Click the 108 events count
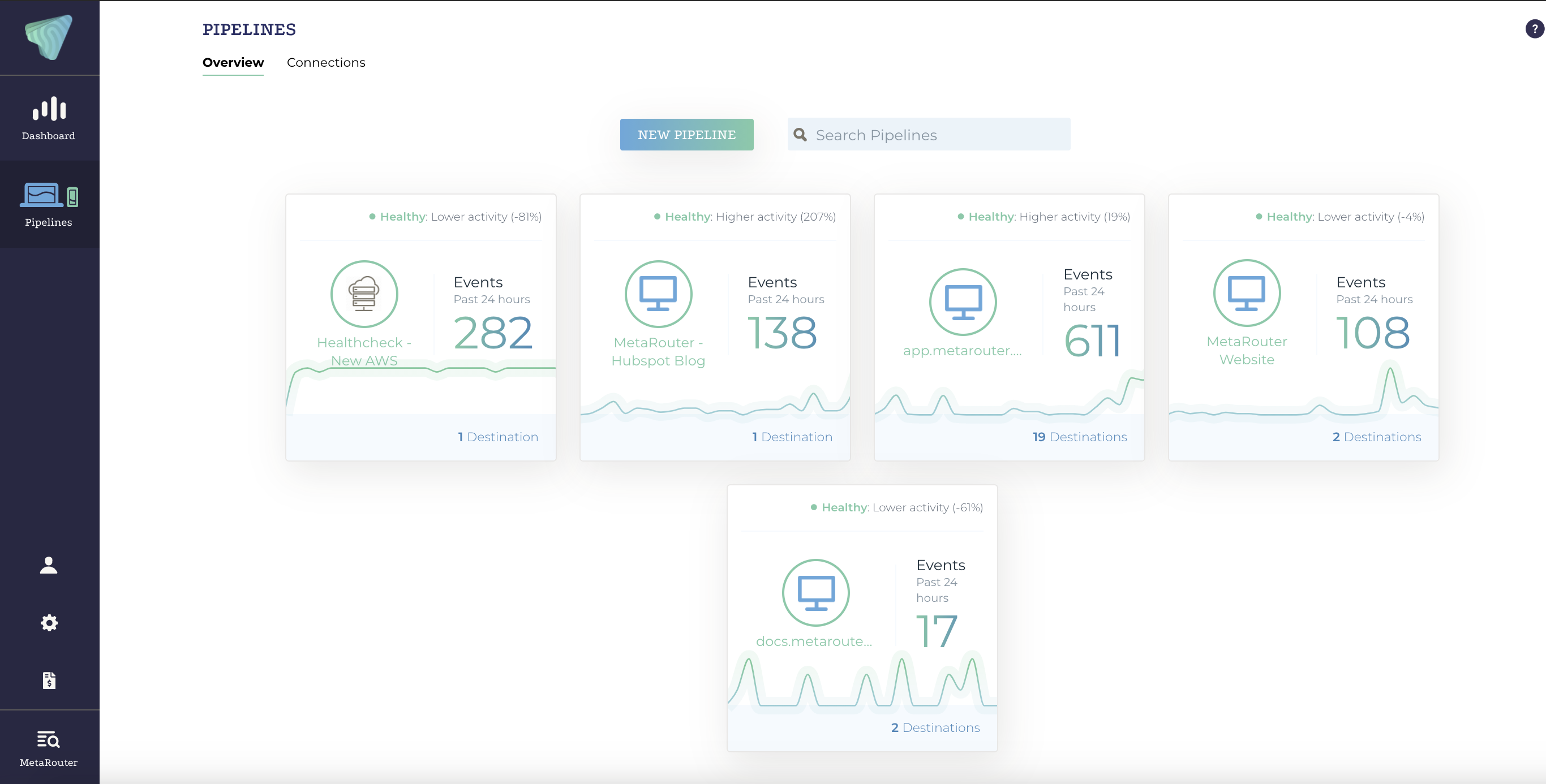Viewport: 1546px width, 784px height. click(1373, 333)
